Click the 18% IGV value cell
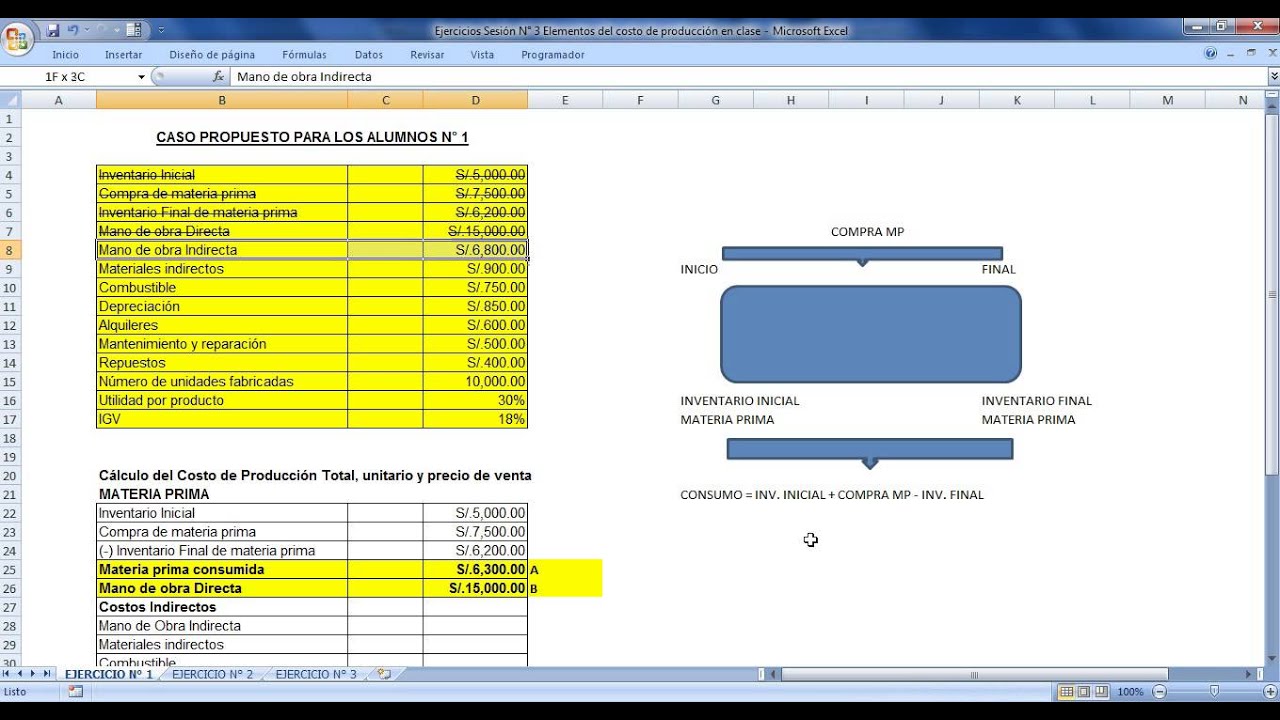 (x=475, y=419)
